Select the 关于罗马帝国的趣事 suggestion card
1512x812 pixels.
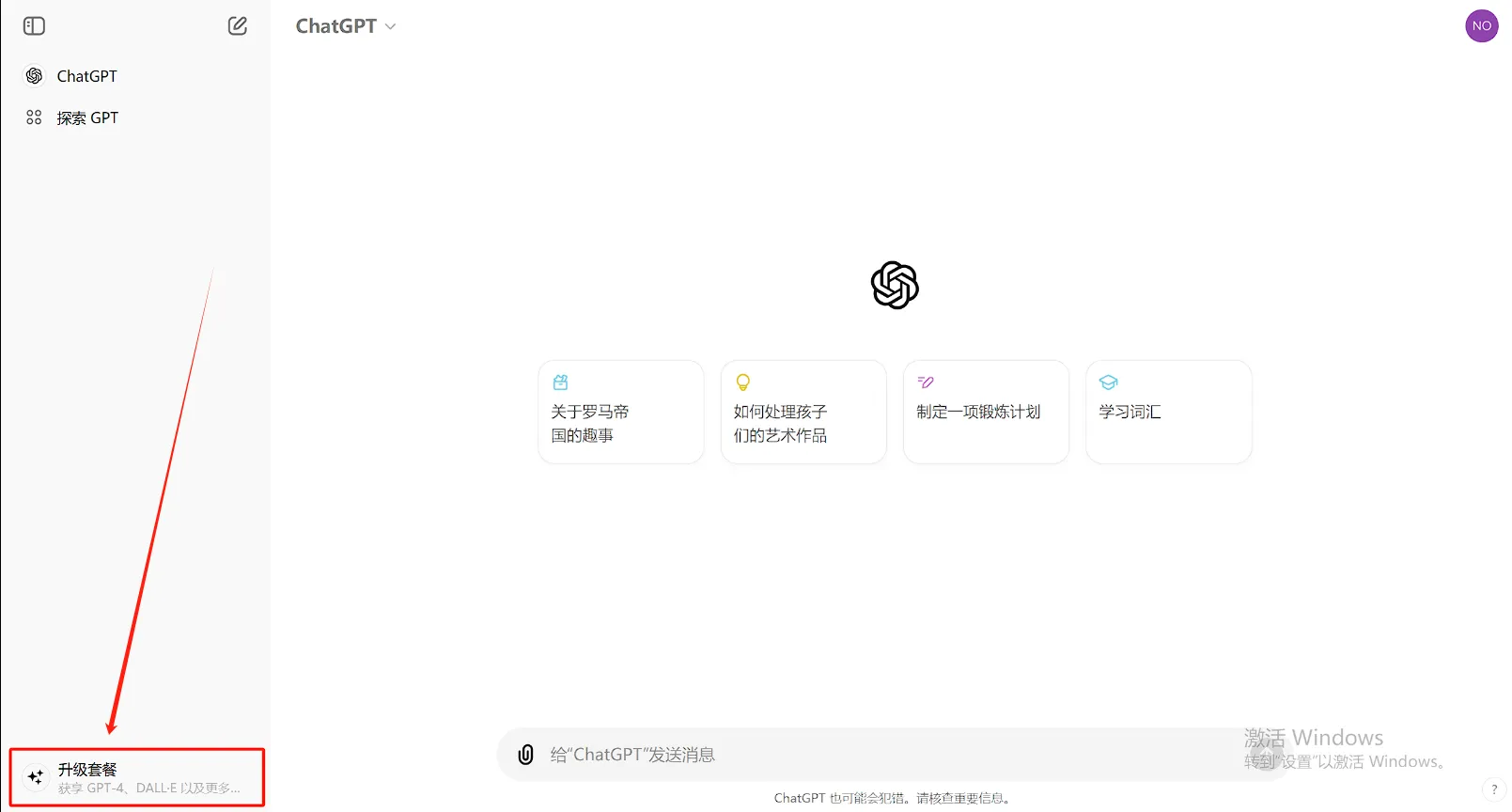[621, 412]
